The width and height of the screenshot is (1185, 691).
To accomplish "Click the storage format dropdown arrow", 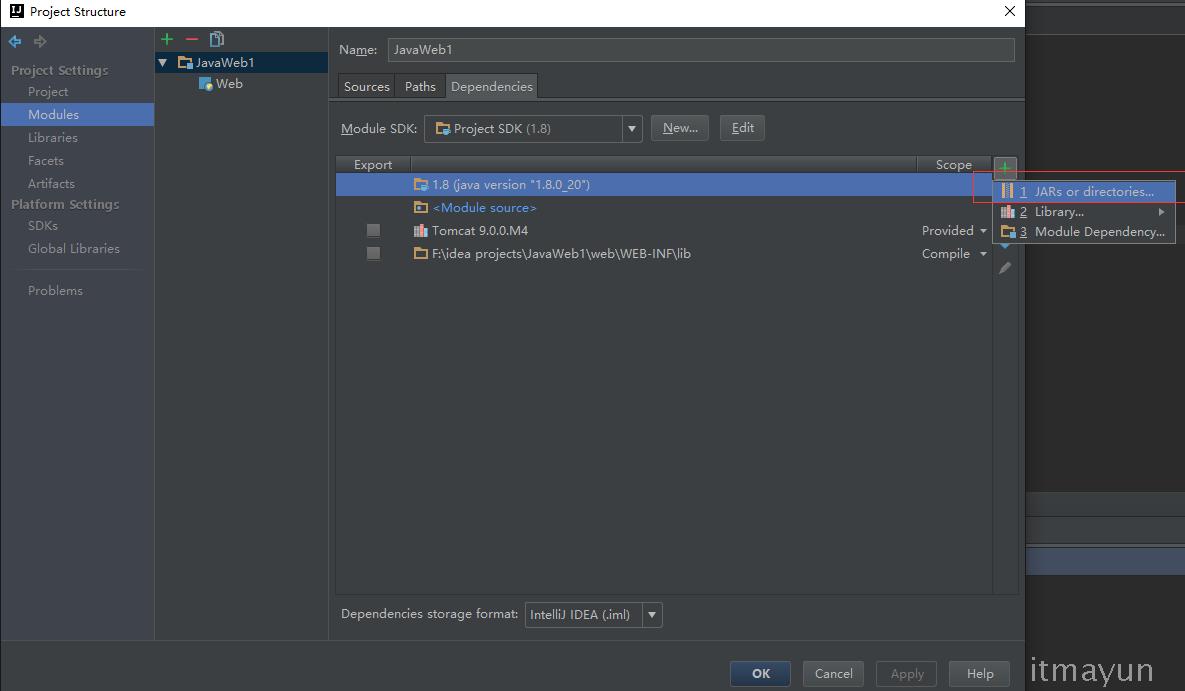I will pyautogui.click(x=652, y=615).
